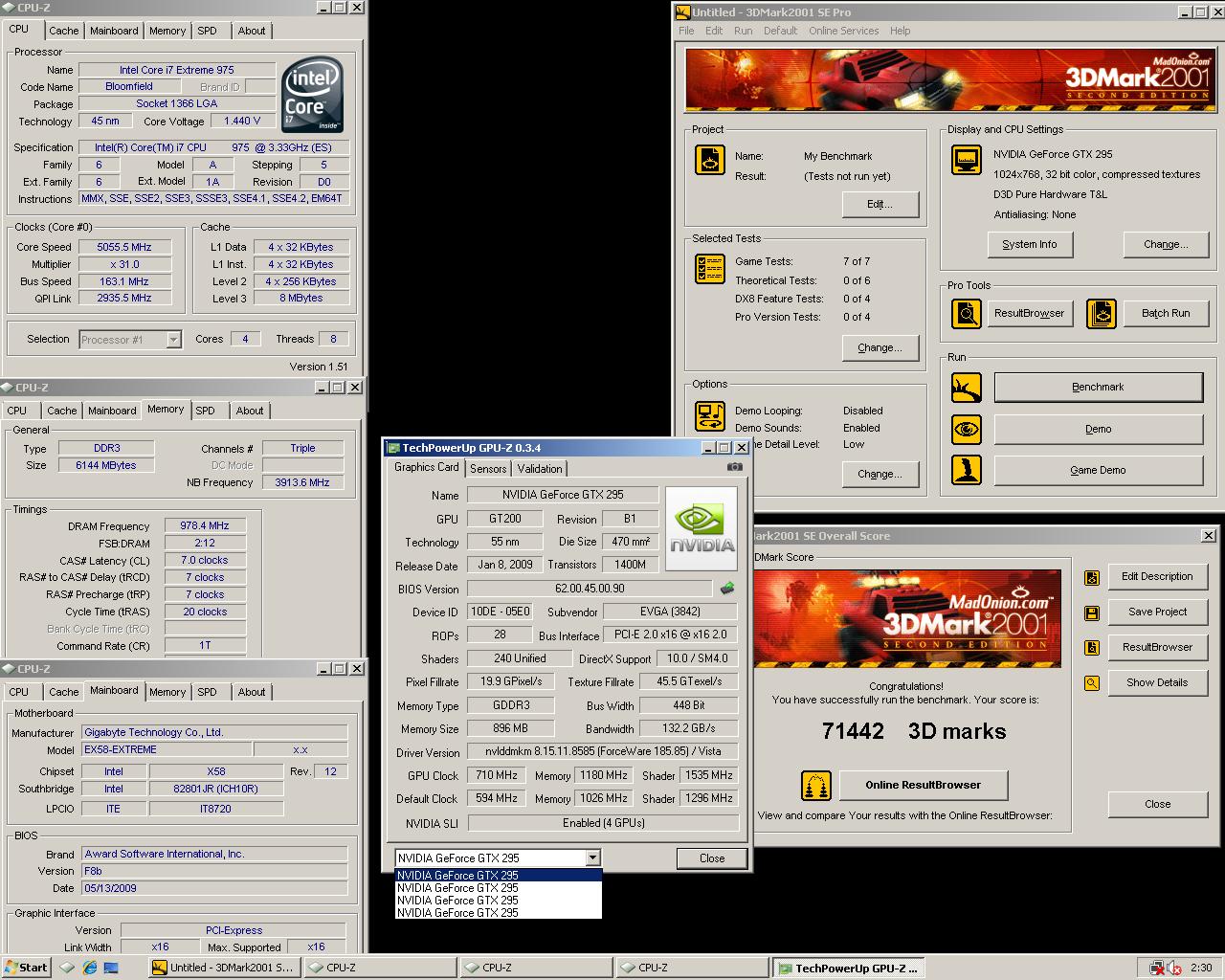
Task: Select the last GeForce GTX 295 in the list
Action: 499,913
